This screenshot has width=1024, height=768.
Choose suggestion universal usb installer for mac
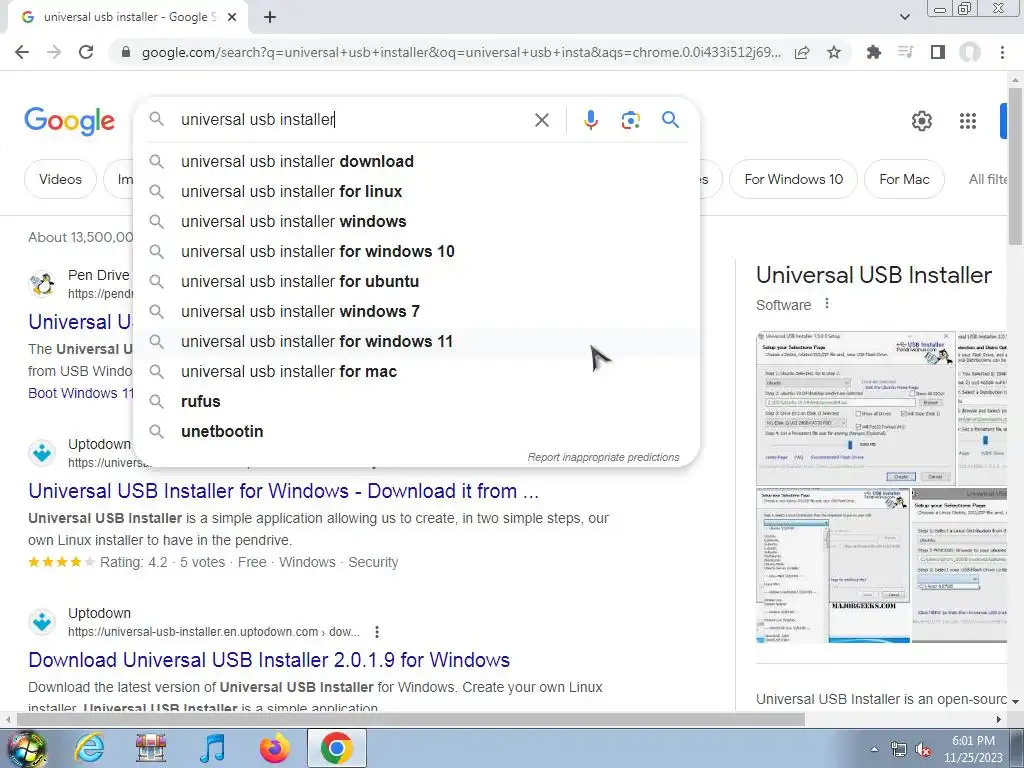[x=416, y=372]
